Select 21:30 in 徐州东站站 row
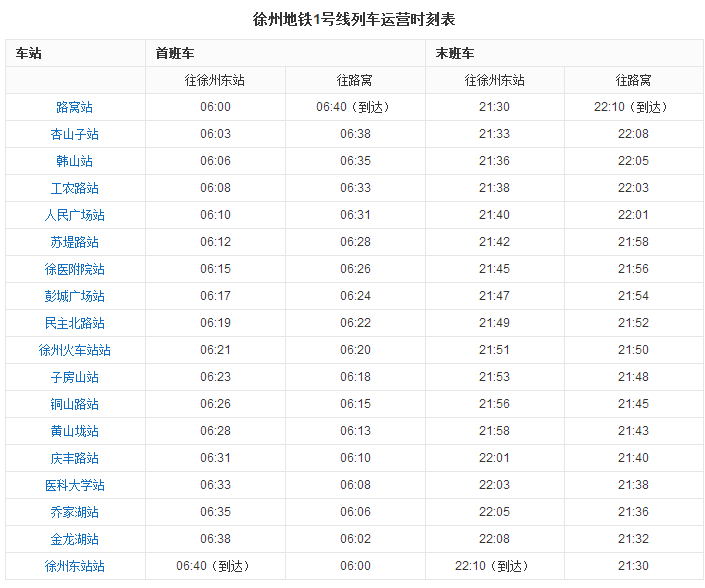The height and width of the screenshot is (588, 705). [634, 566]
